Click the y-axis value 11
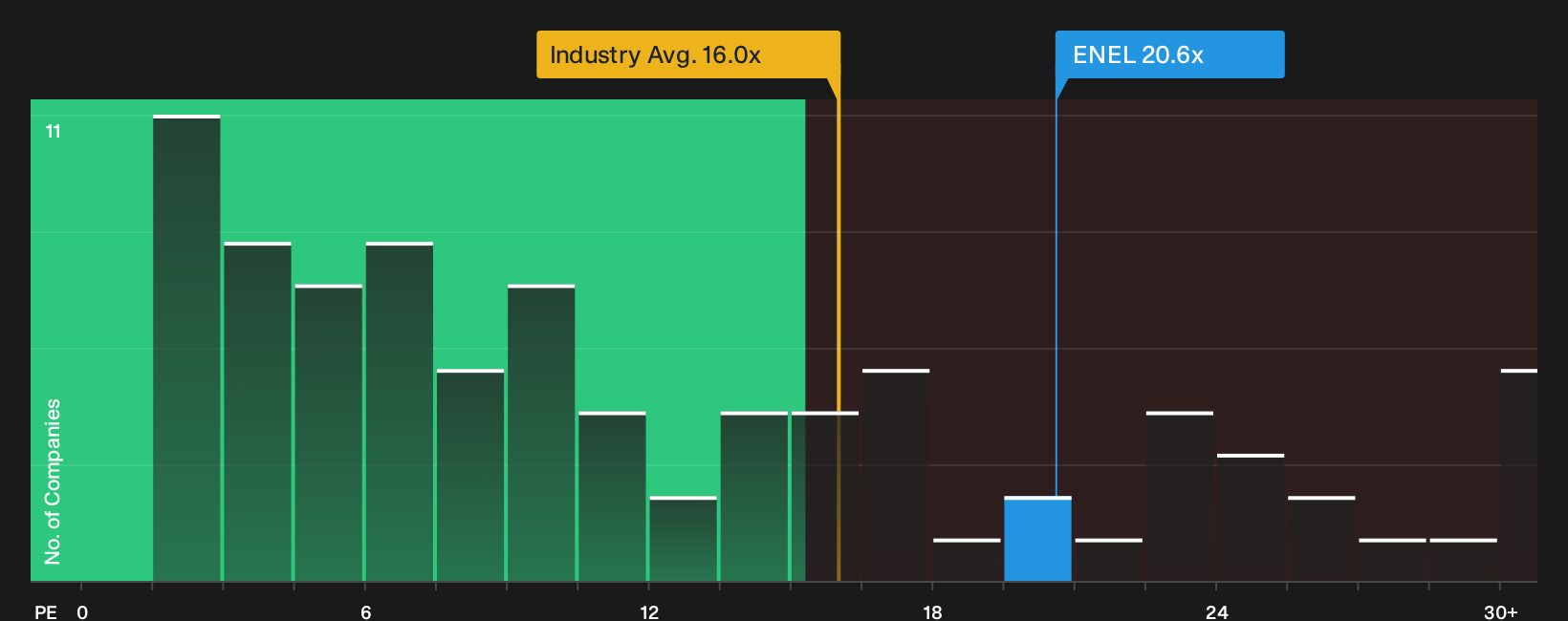The image size is (1568, 621). 54,132
